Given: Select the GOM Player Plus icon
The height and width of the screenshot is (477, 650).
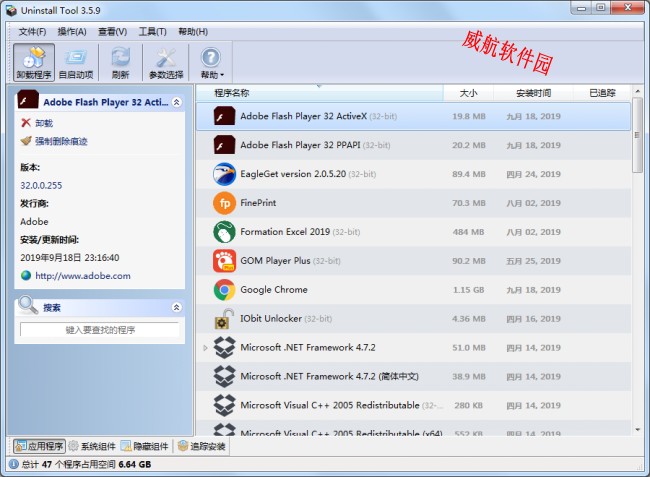Looking at the screenshot, I should [224, 261].
